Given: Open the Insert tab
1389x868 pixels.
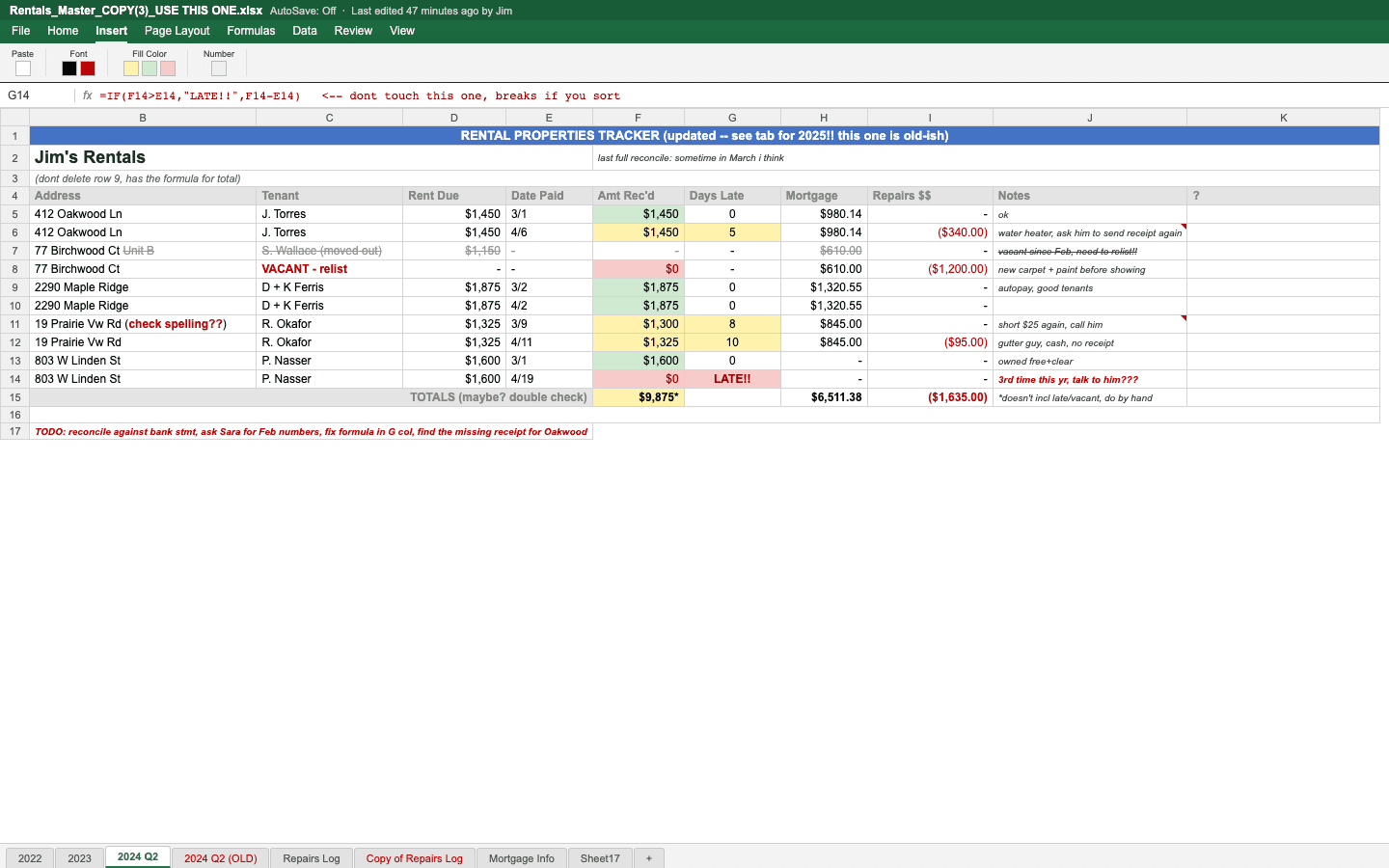Looking at the screenshot, I should coord(112,31).
